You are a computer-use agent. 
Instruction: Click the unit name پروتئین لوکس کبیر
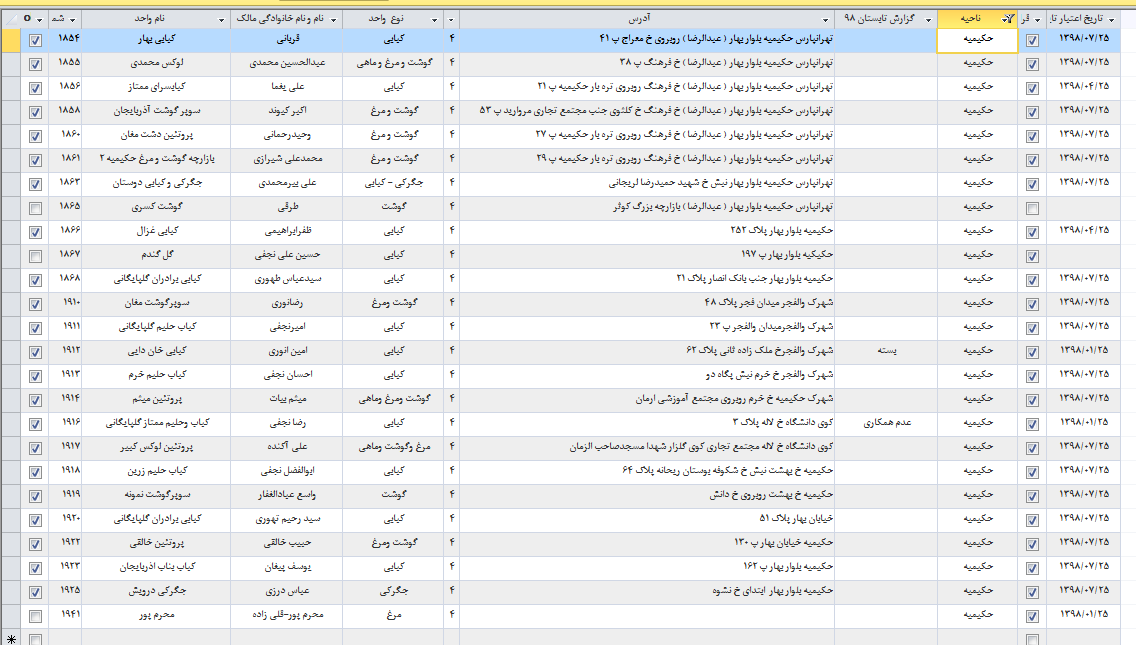tap(156, 447)
